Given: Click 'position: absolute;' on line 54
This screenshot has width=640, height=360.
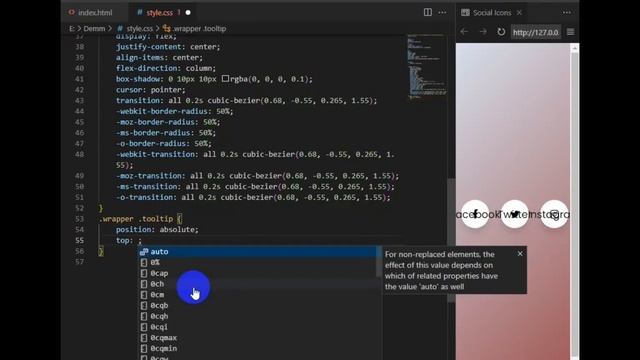Looking at the screenshot, I should pos(157,229).
